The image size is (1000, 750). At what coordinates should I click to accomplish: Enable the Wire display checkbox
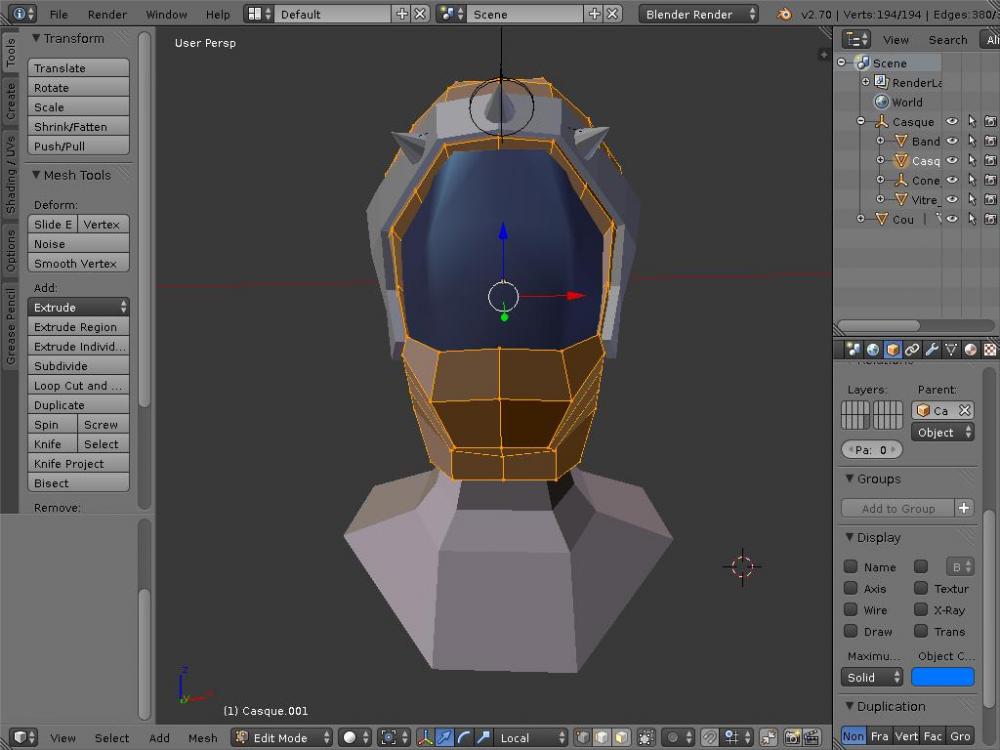851,610
